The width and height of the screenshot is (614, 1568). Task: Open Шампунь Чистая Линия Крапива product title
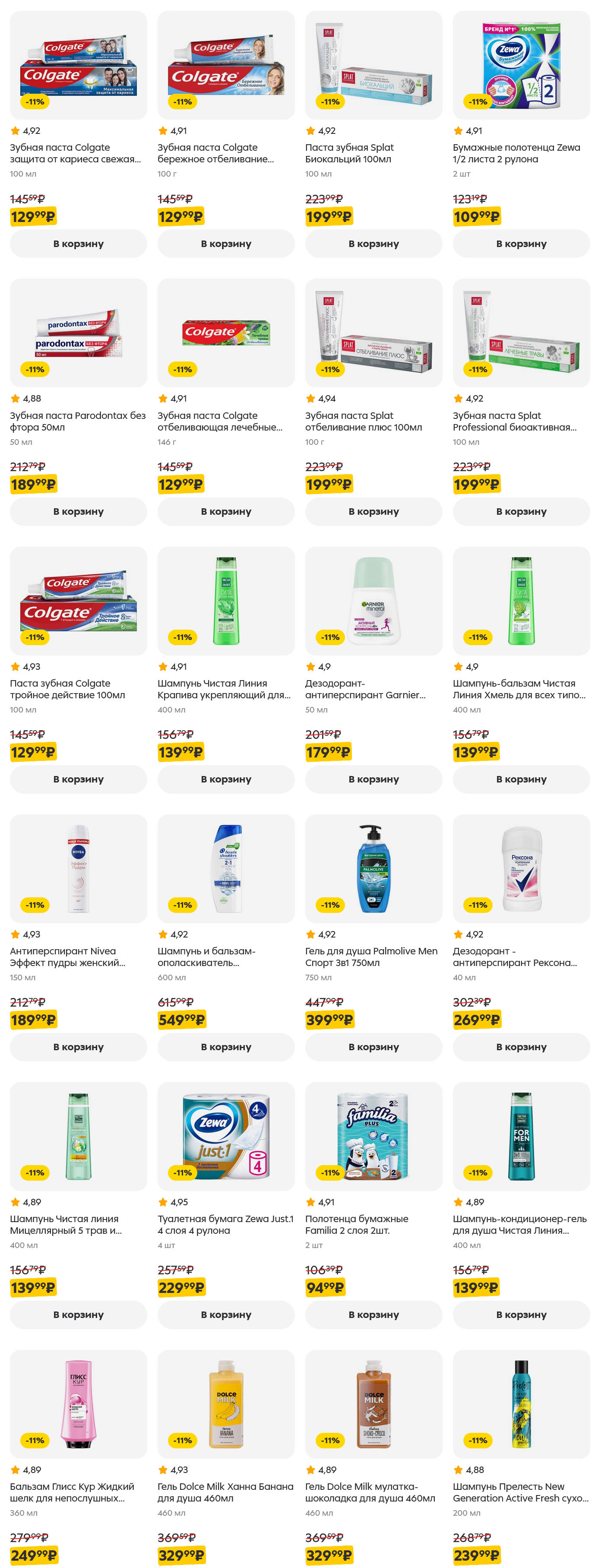tap(223, 689)
